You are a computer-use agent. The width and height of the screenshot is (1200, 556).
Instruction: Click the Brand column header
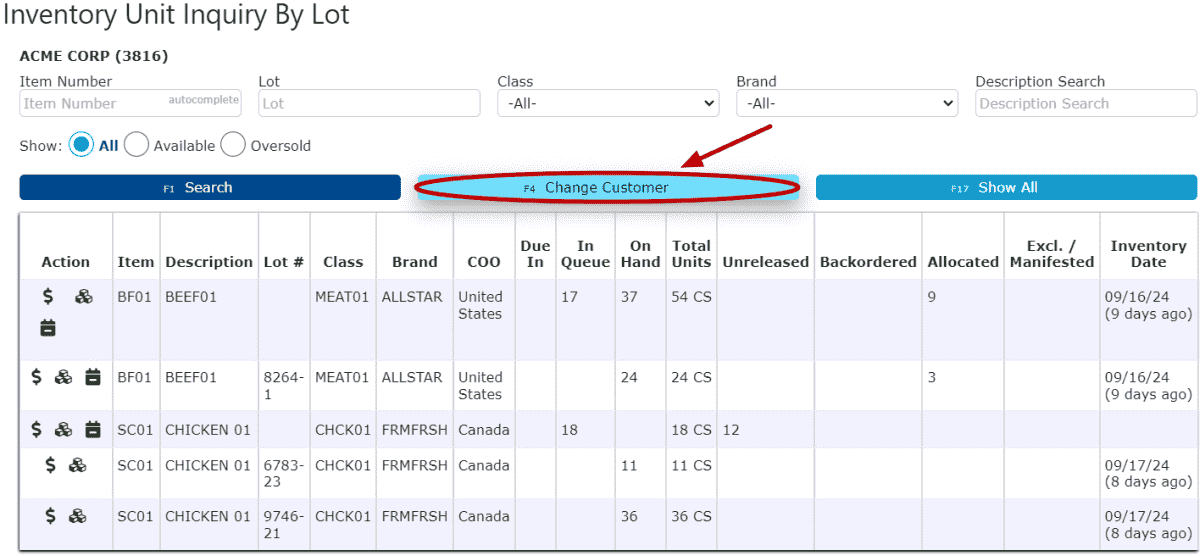click(415, 262)
